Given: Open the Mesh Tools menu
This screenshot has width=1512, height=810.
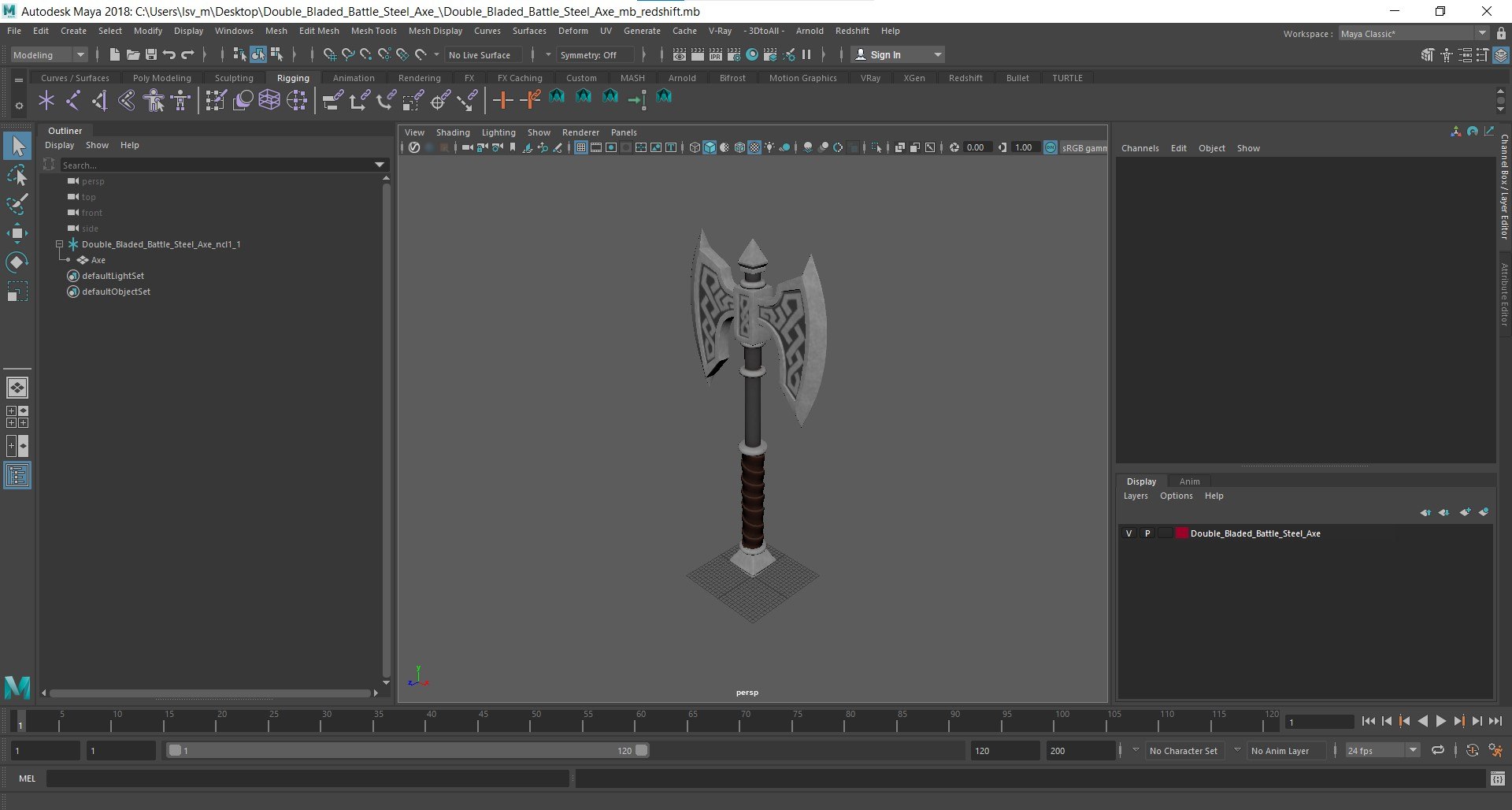Looking at the screenshot, I should click(x=373, y=31).
